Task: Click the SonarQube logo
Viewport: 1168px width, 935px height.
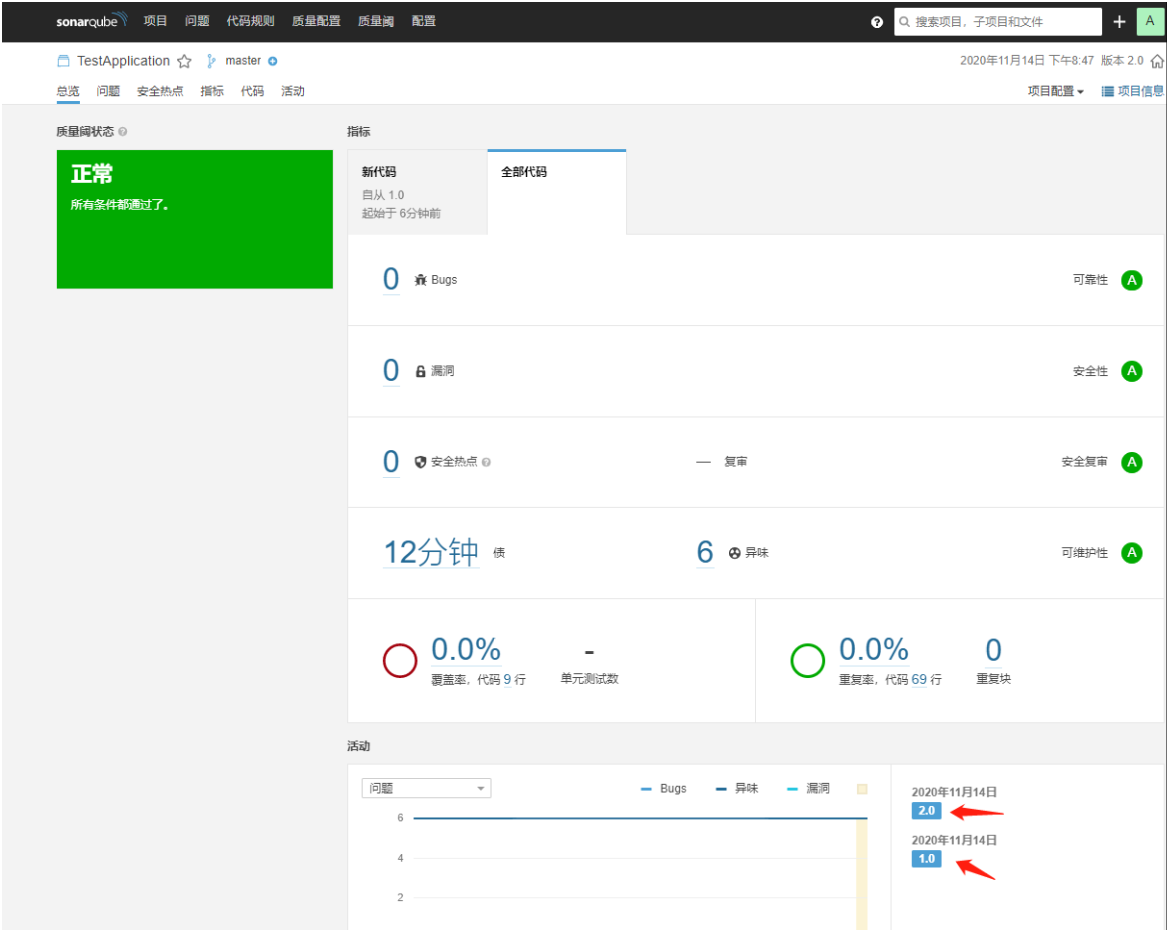Action: coord(92,21)
